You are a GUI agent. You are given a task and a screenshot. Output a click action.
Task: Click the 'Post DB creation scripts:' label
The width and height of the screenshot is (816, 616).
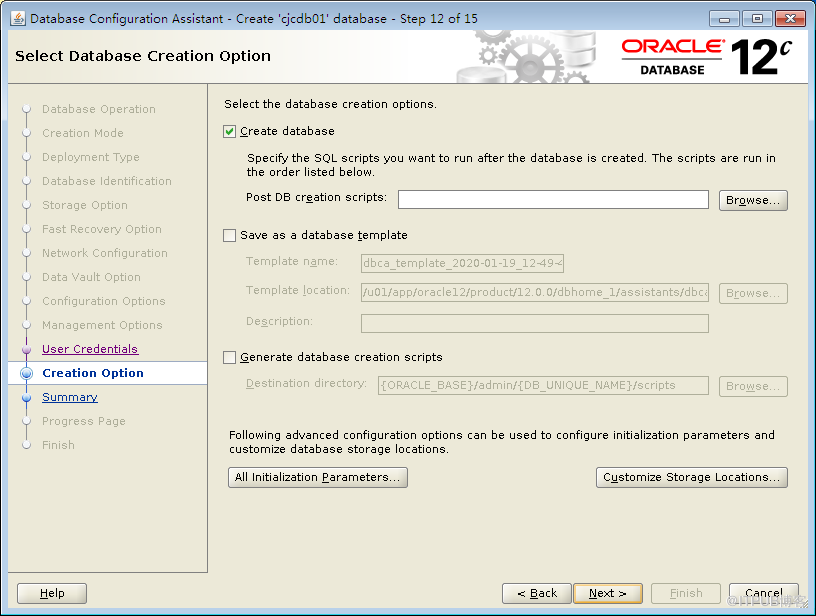[x=316, y=198]
